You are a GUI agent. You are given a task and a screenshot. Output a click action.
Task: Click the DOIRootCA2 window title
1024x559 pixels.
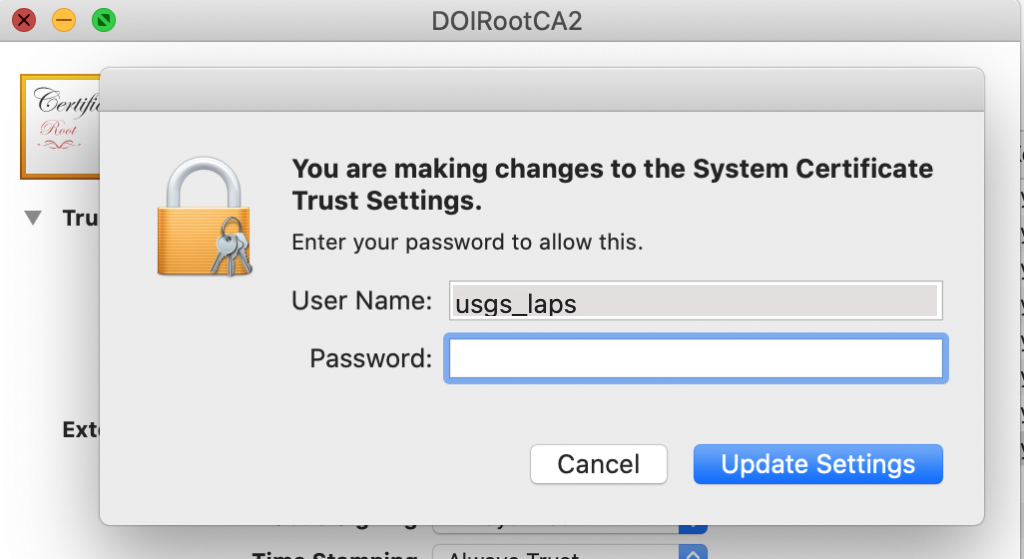click(x=507, y=22)
